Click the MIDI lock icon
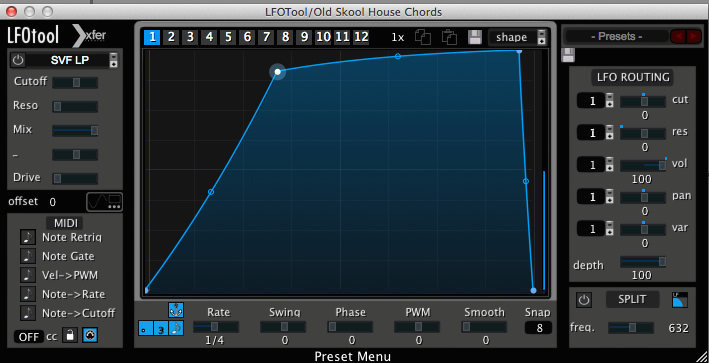Image resolution: width=709 pixels, height=363 pixels. coord(70,335)
